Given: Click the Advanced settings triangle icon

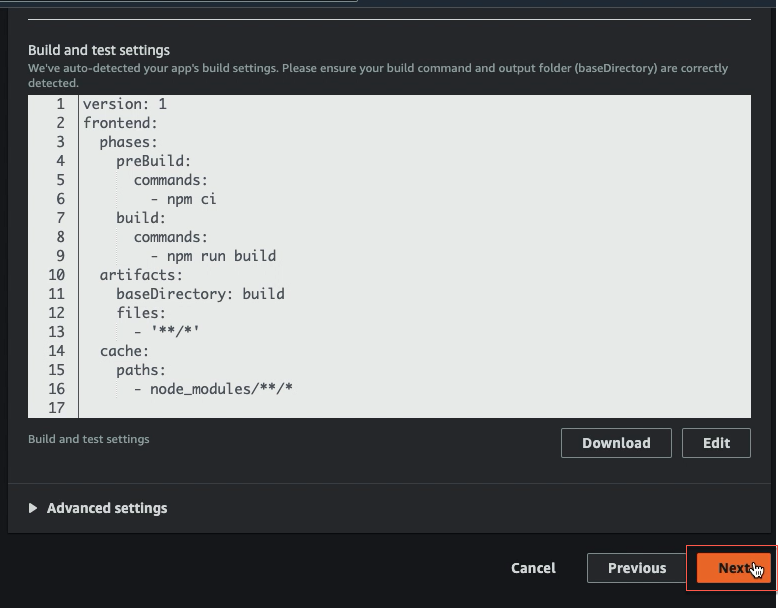Looking at the screenshot, I should click(33, 508).
